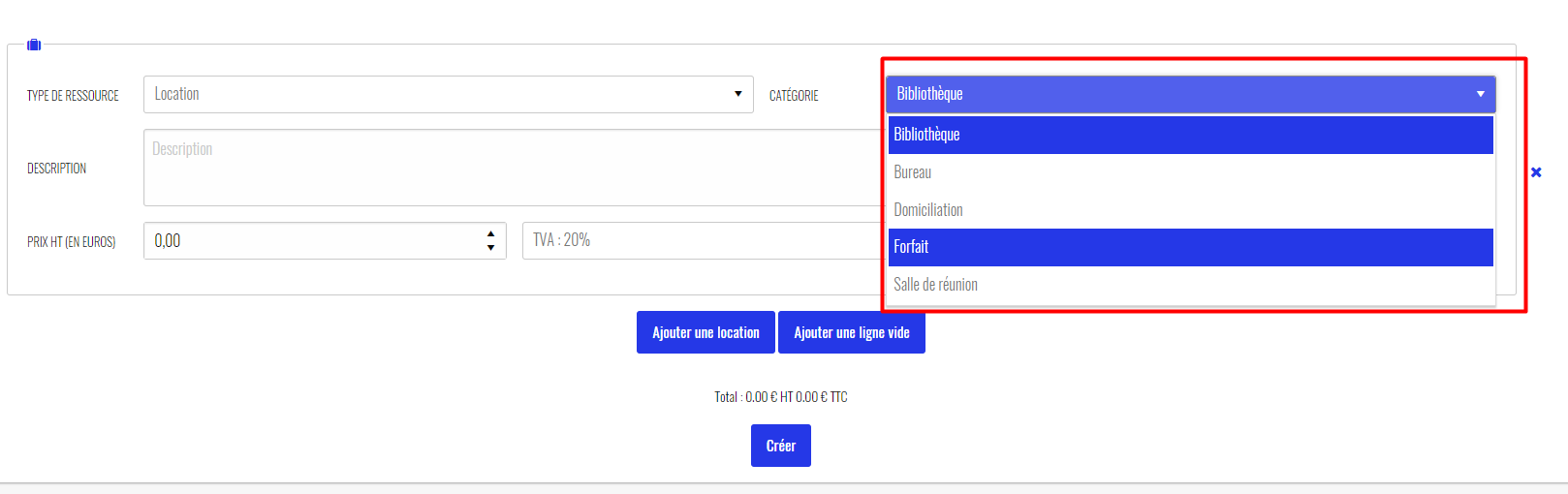The height and width of the screenshot is (494, 1568).
Task: Collapse the Catégorie dropdown showing Bibliothèque
Action: click(x=1190, y=94)
